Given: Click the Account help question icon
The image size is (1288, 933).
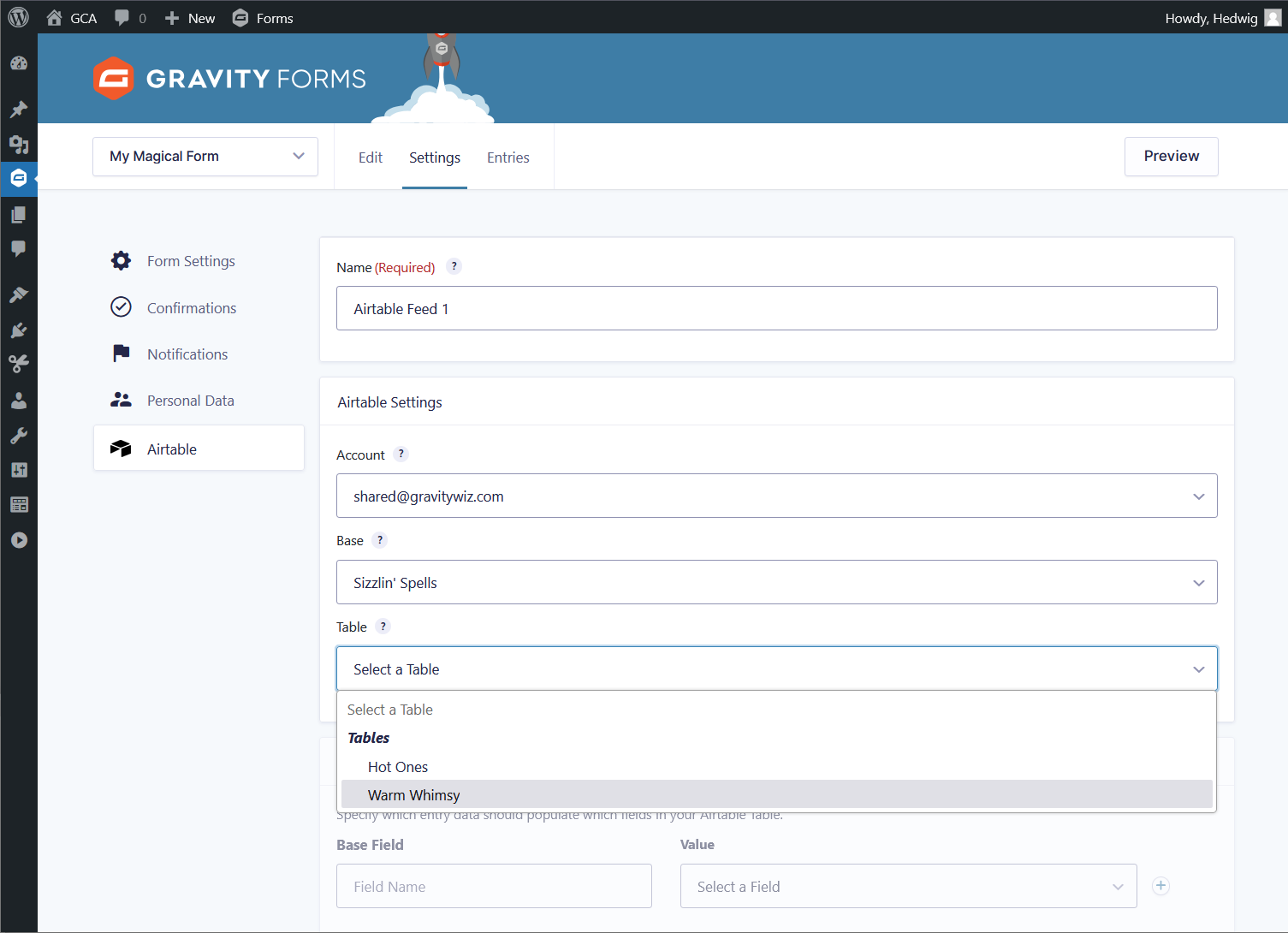Looking at the screenshot, I should tap(401, 454).
